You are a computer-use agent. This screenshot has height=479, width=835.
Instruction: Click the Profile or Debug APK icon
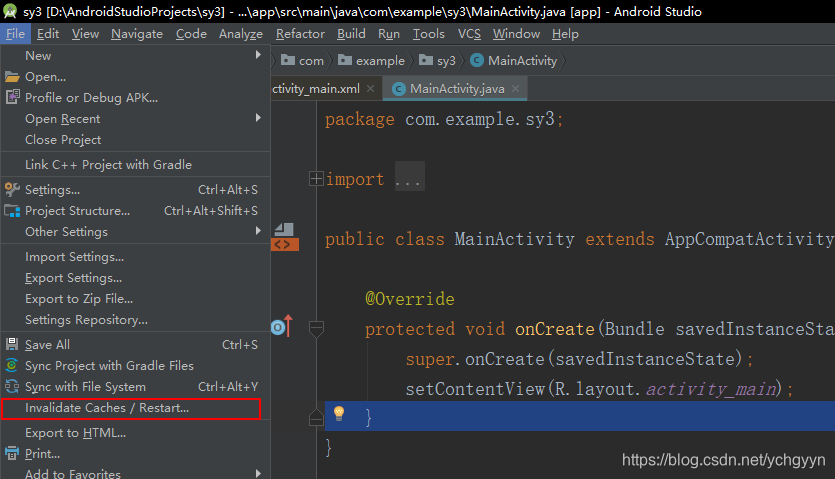[12, 98]
